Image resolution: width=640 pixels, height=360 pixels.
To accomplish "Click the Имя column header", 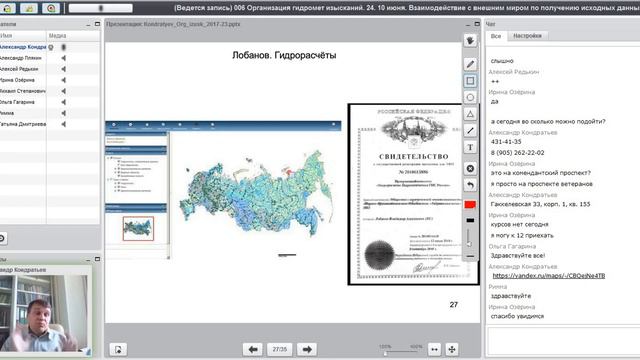I will [23, 36].
